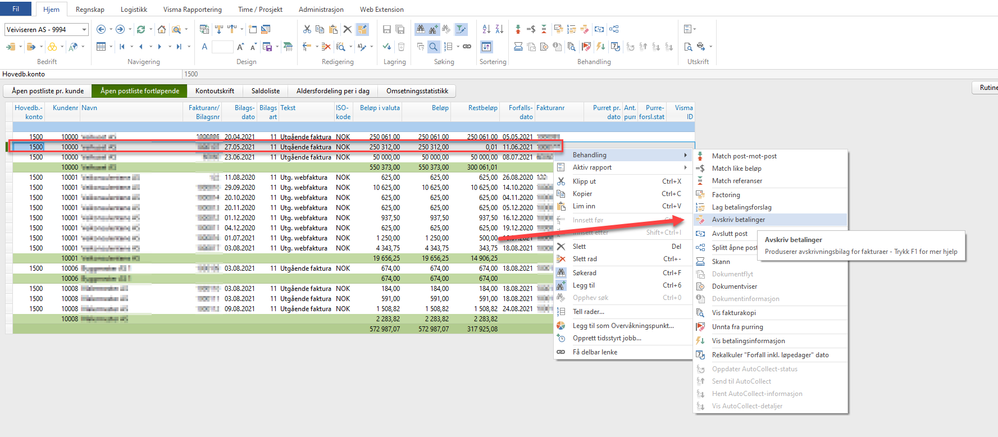The width and height of the screenshot is (998, 437).
Task: Click the increase font size icon
Action: (241, 46)
